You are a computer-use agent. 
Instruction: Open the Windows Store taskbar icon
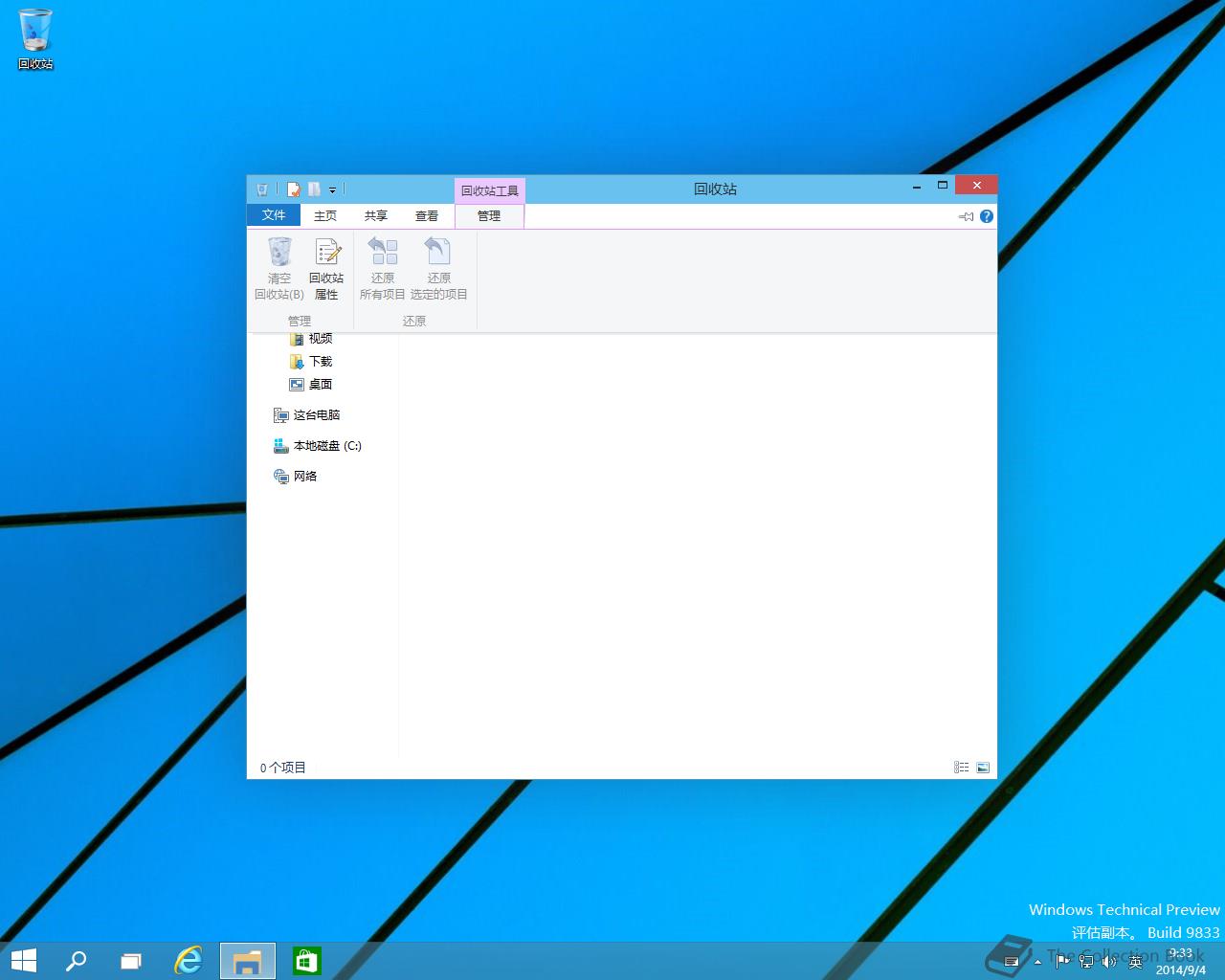306,961
